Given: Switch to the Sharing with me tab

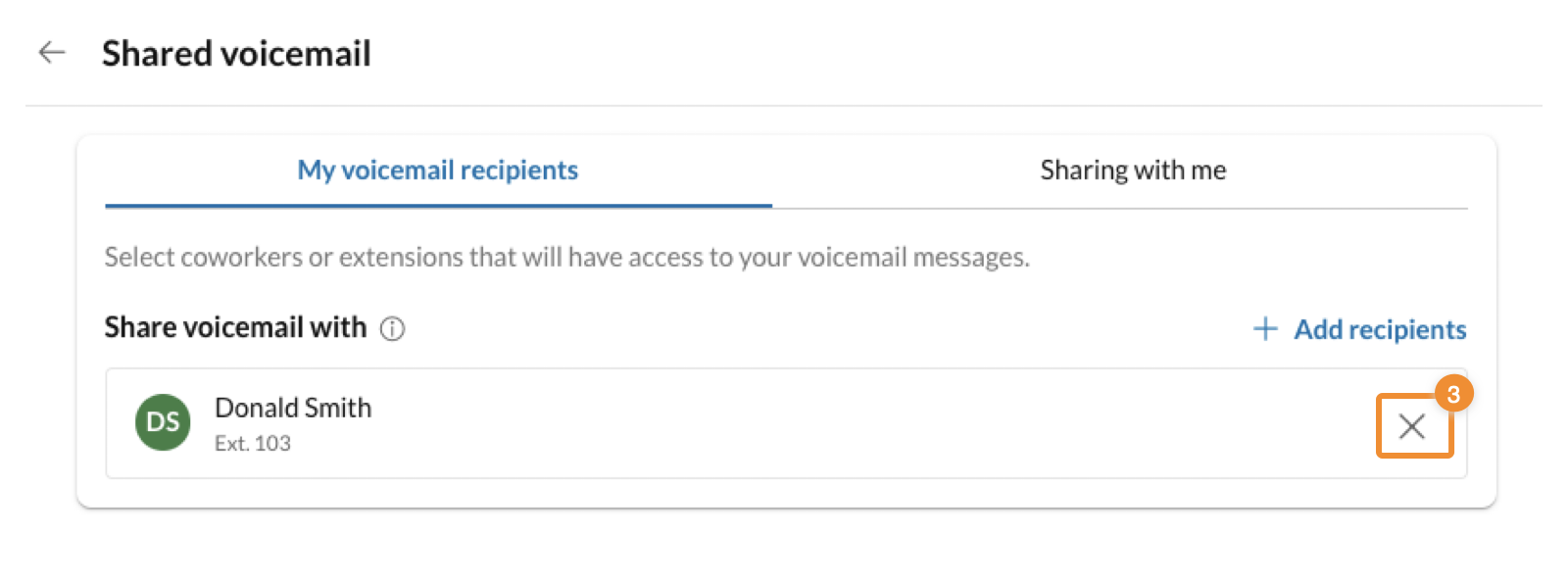Looking at the screenshot, I should [1132, 170].
